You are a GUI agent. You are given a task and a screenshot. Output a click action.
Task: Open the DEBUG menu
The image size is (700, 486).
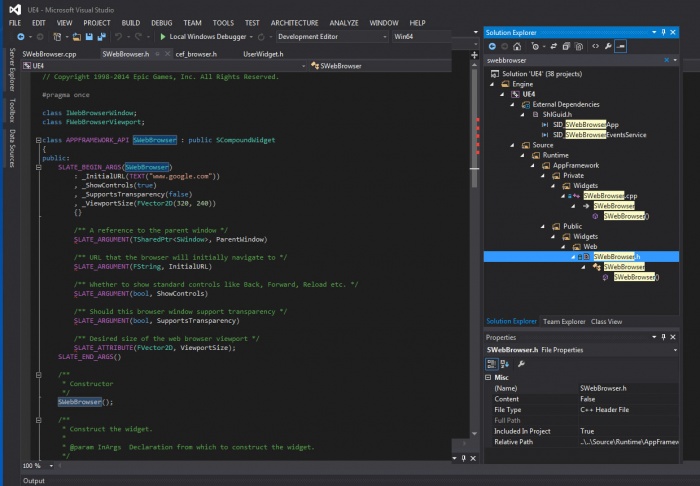coord(161,21)
